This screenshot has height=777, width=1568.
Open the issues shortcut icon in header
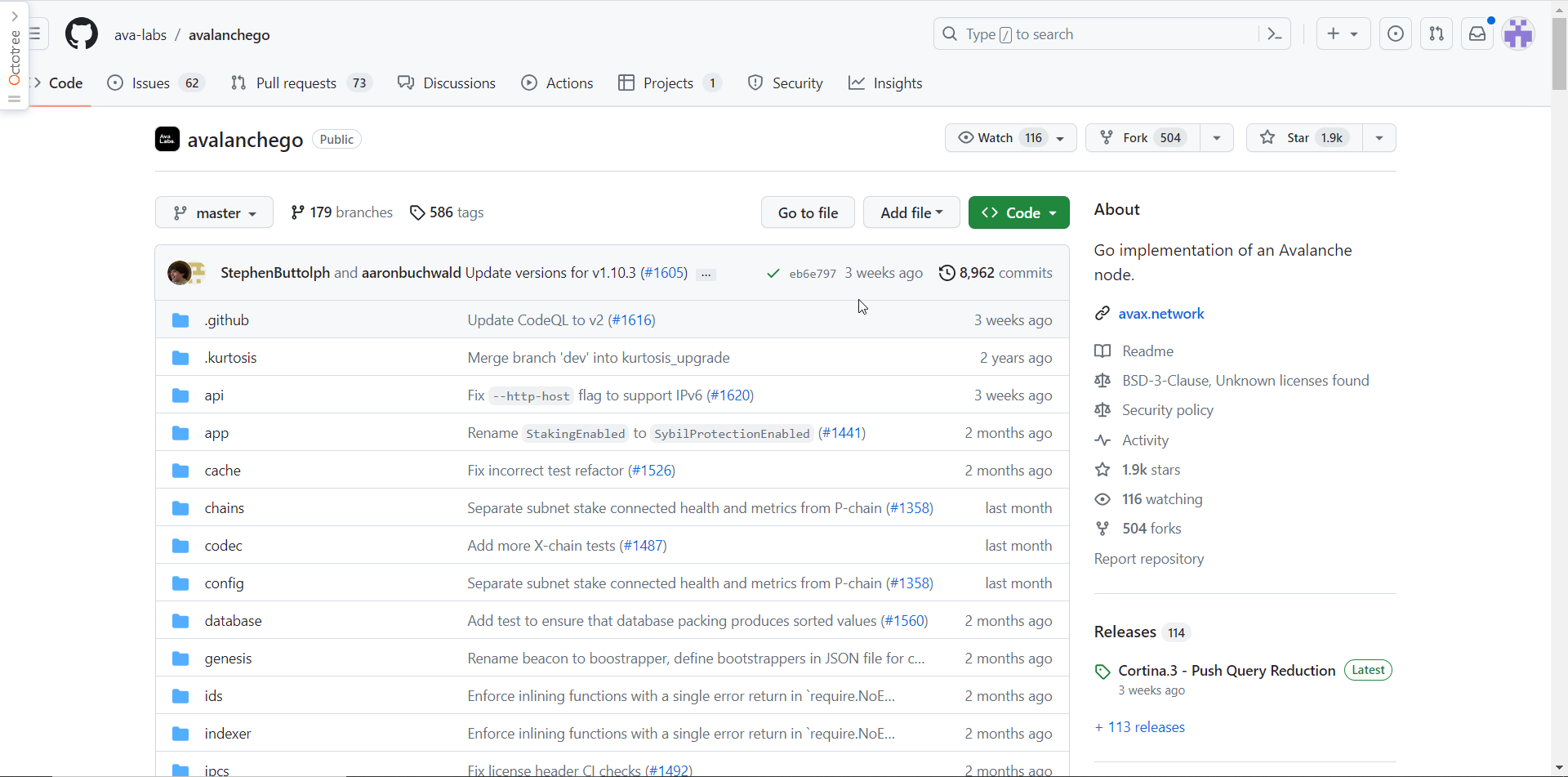tap(1396, 34)
